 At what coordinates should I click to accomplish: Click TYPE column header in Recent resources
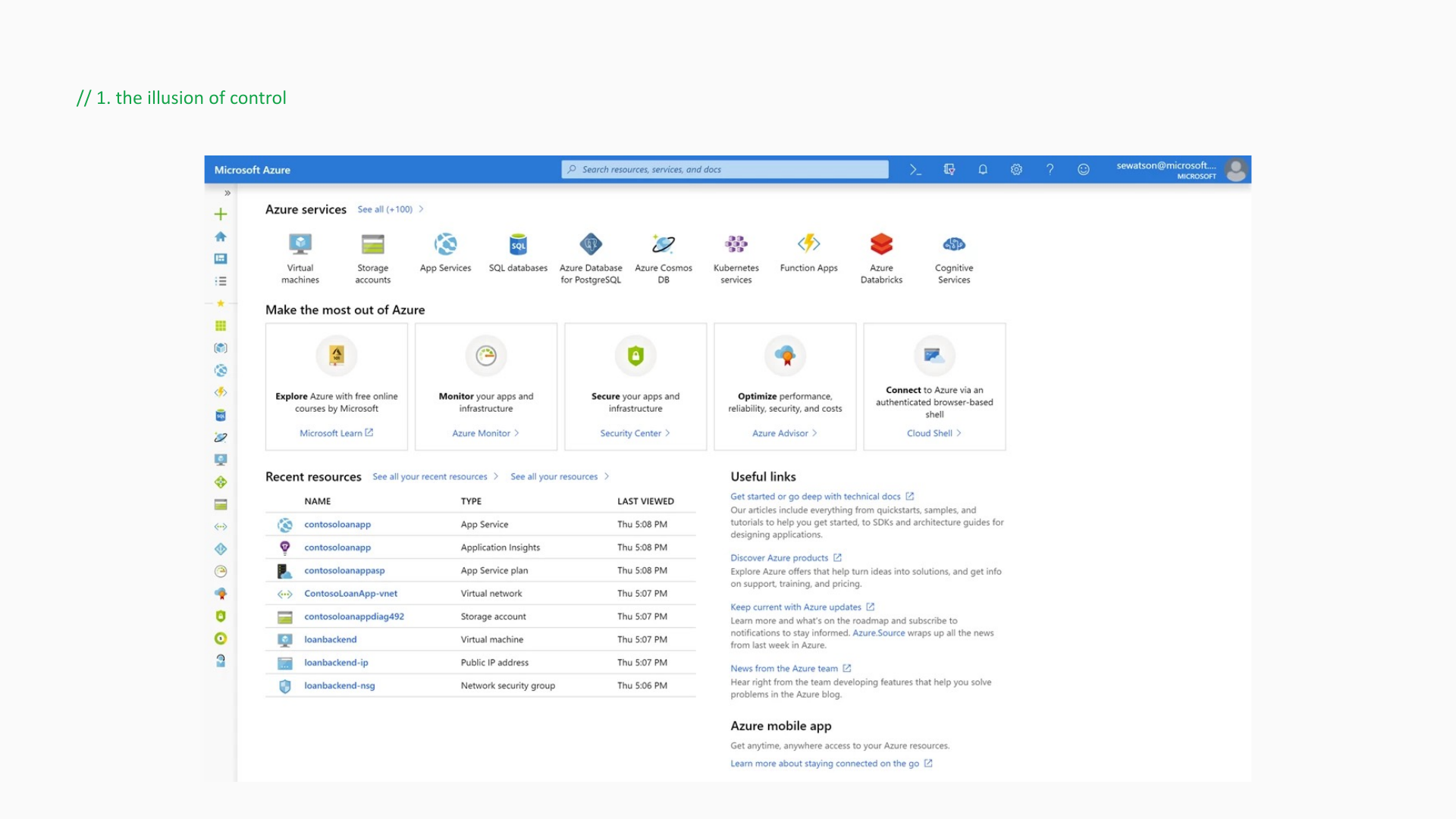pyautogui.click(x=471, y=501)
